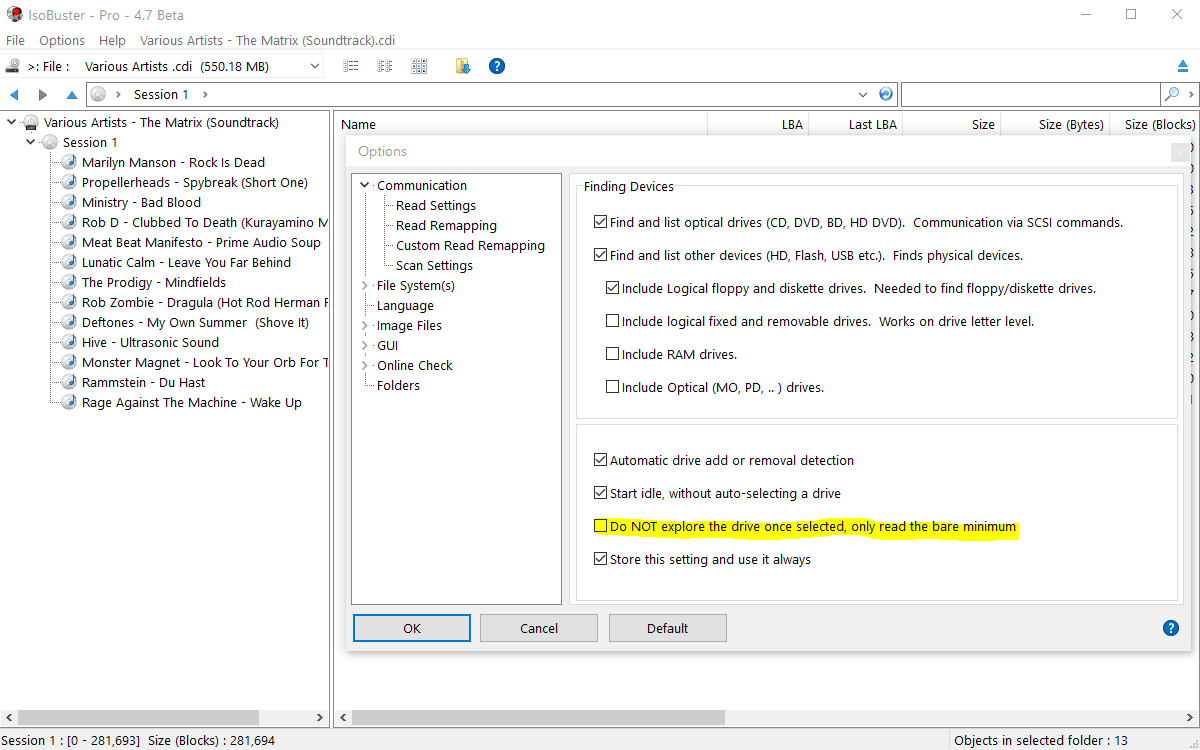The height and width of the screenshot is (750, 1200).
Task: Select Read Settings in options tree
Action: click(436, 205)
